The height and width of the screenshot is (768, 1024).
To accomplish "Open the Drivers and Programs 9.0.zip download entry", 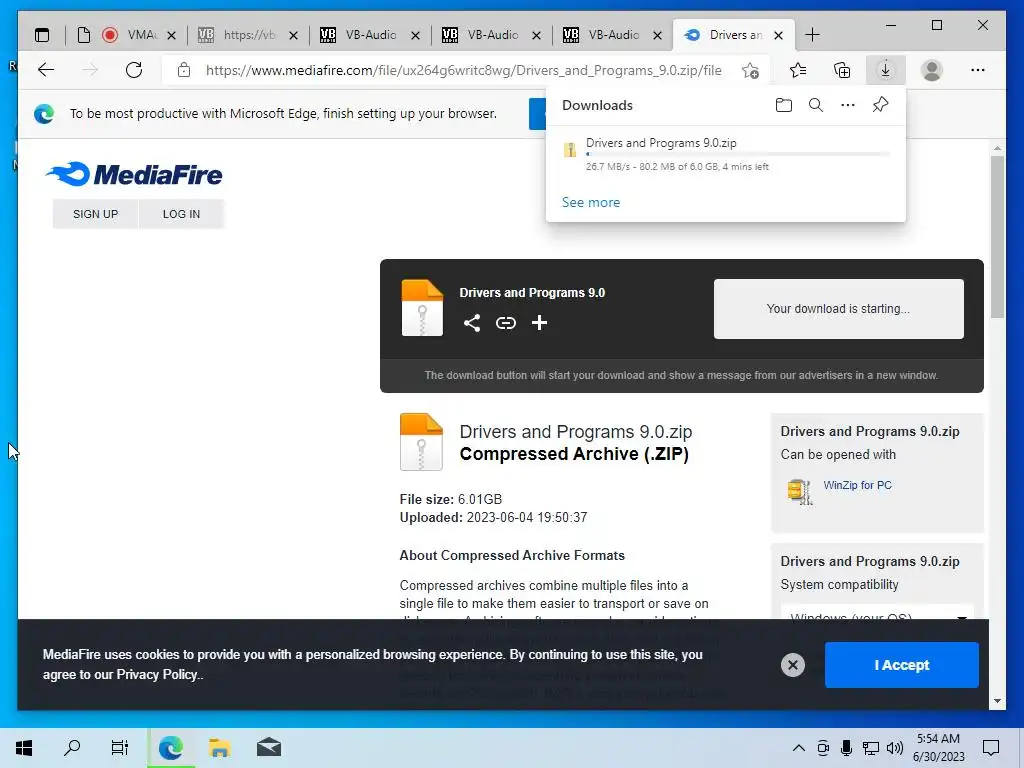I will coord(725,153).
